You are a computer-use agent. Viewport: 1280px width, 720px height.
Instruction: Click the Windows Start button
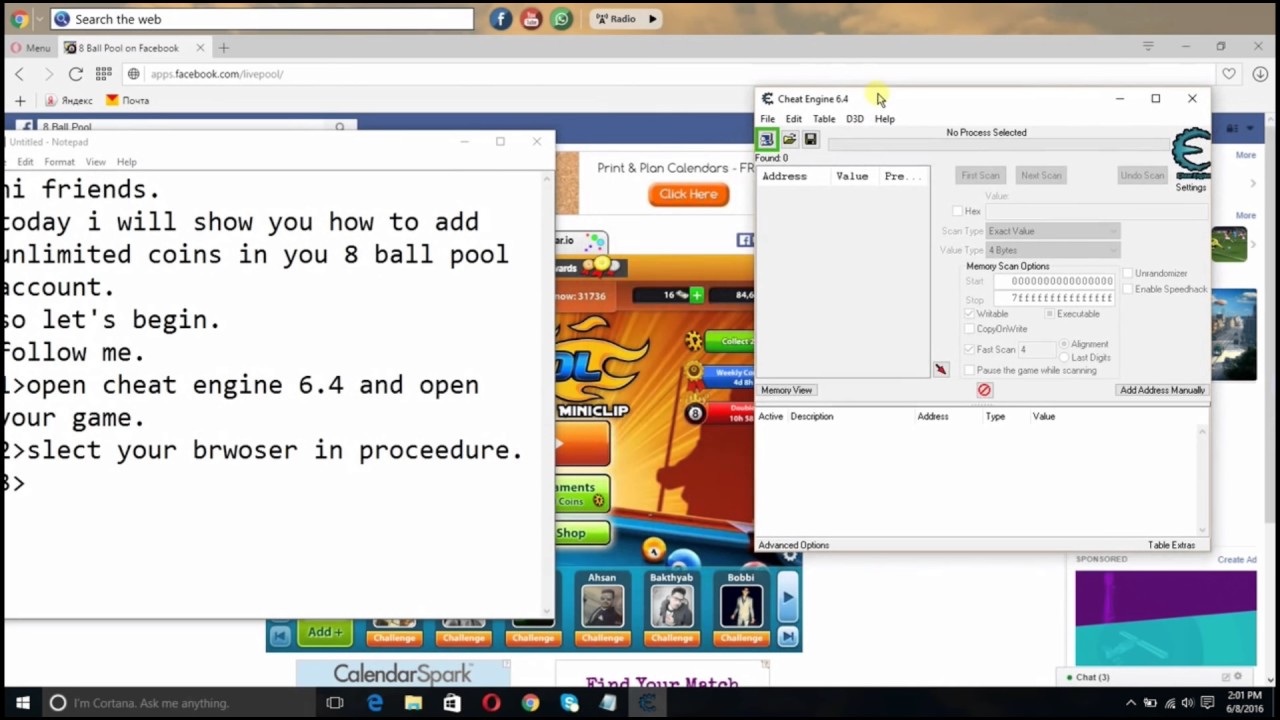click(x=22, y=703)
